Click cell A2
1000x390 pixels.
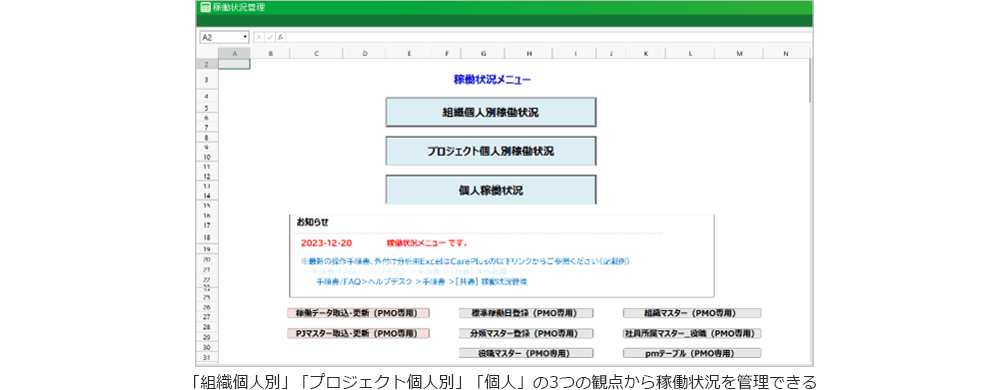[x=235, y=64]
